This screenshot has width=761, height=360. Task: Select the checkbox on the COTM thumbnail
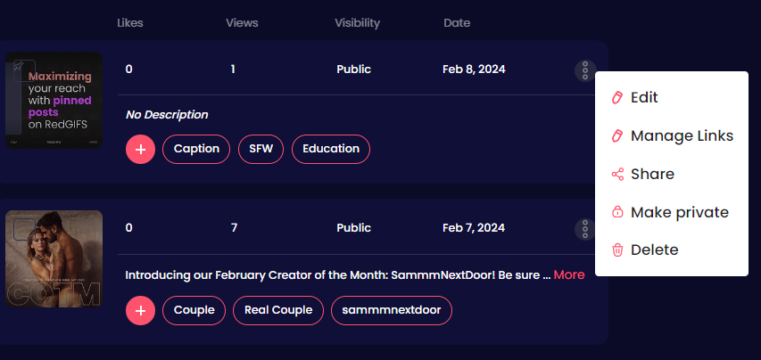tap(24, 229)
